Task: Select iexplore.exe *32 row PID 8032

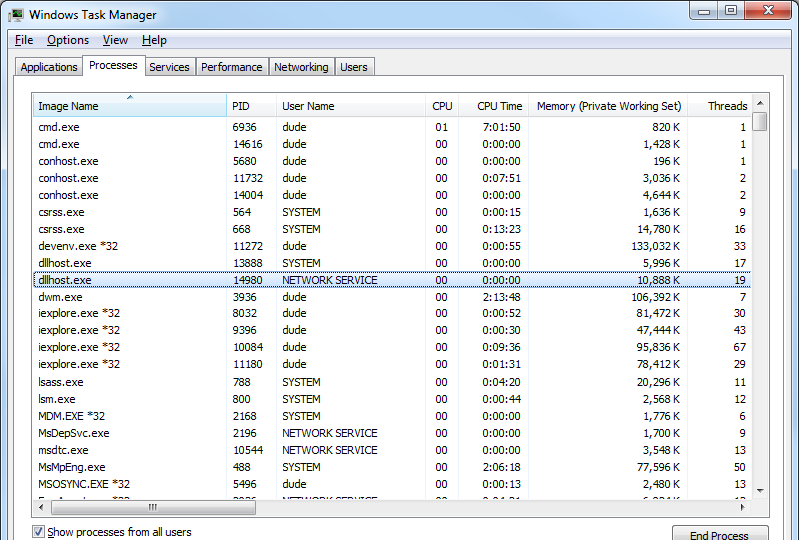Action: pyautogui.click(x=392, y=313)
